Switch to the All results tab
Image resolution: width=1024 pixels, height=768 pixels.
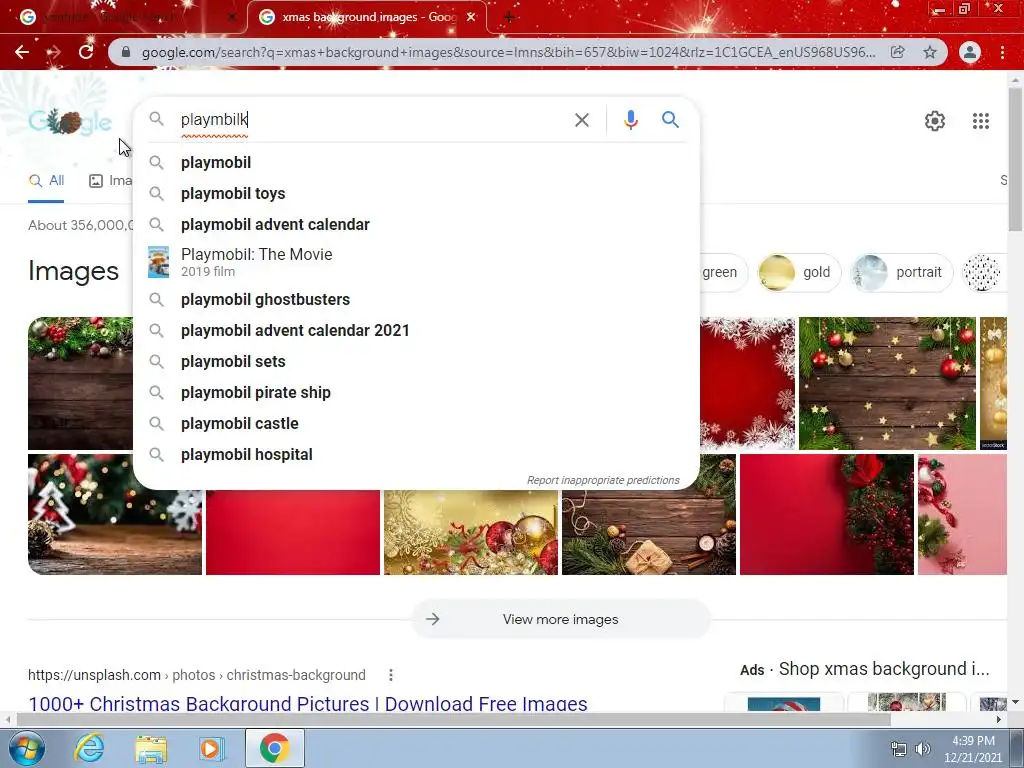coord(46,181)
